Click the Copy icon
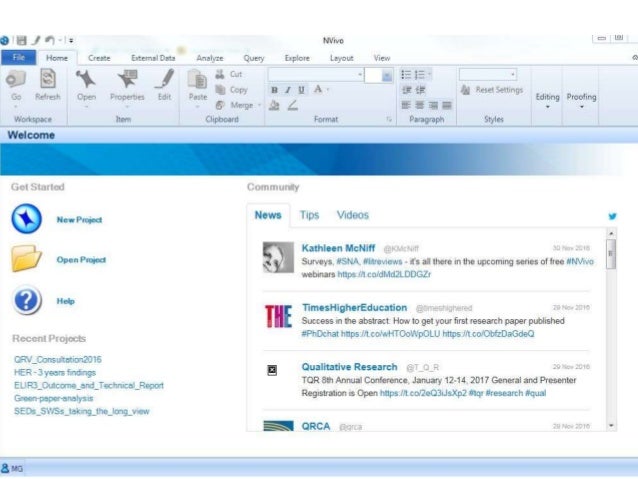This screenshot has height=479, width=638. click(220, 90)
